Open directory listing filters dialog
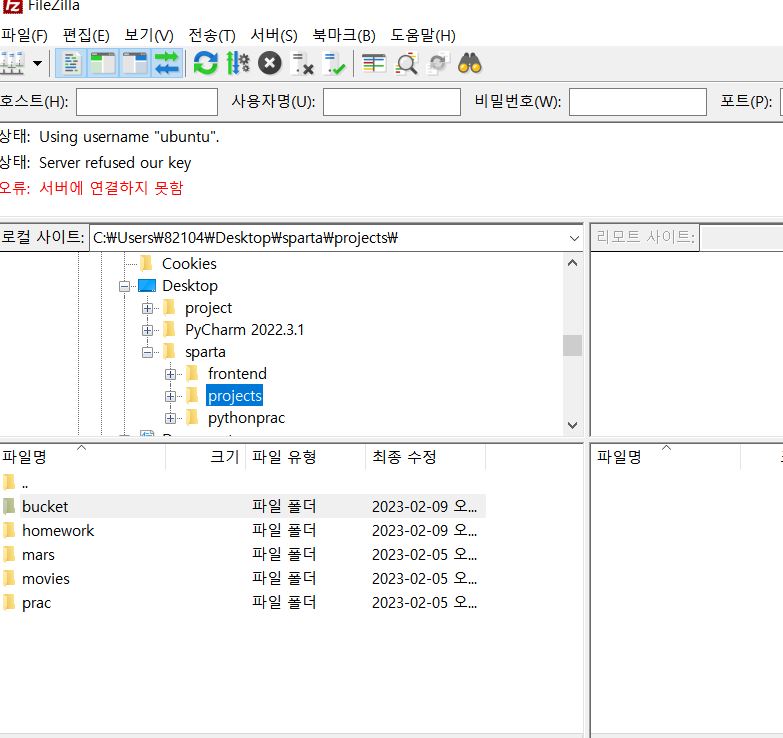Viewport: 783px width, 738px height. tap(374, 63)
